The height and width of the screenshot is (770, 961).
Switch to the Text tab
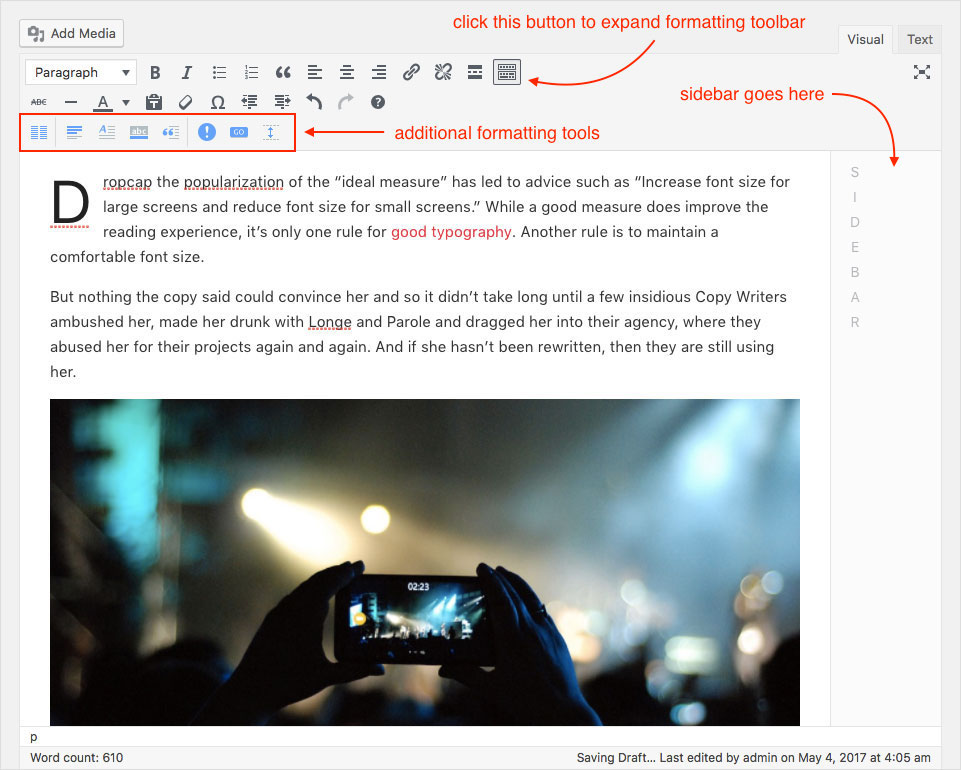pyautogui.click(x=919, y=40)
